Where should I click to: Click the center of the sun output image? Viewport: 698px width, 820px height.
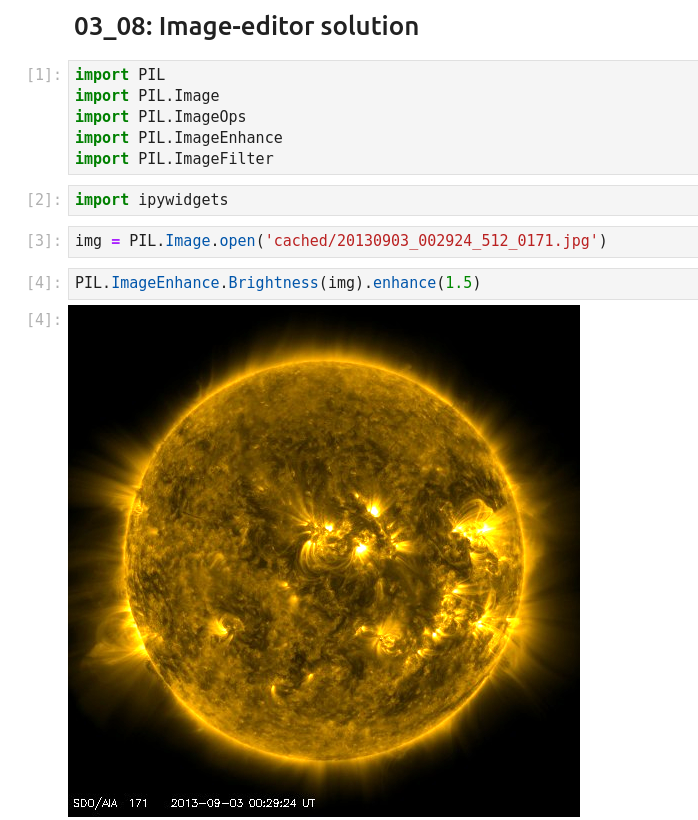tap(324, 561)
